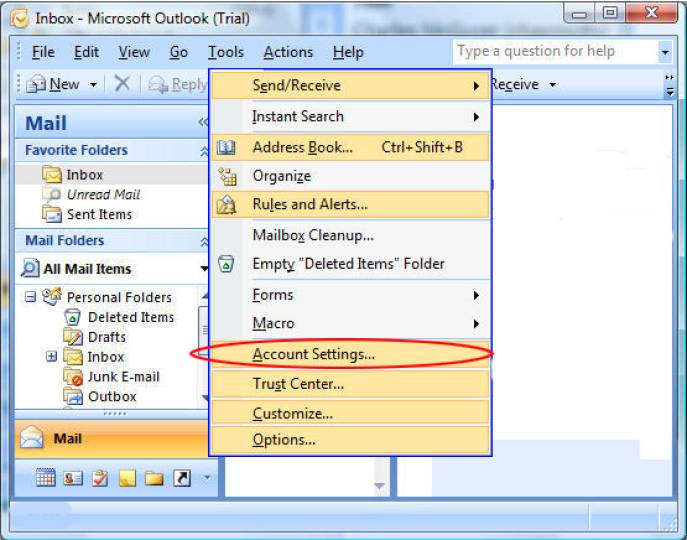Image resolution: width=687 pixels, height=540 pixels.
Task: Open the New button dropdown arrow
Action: pyautogui.click(x=93, y=84)
